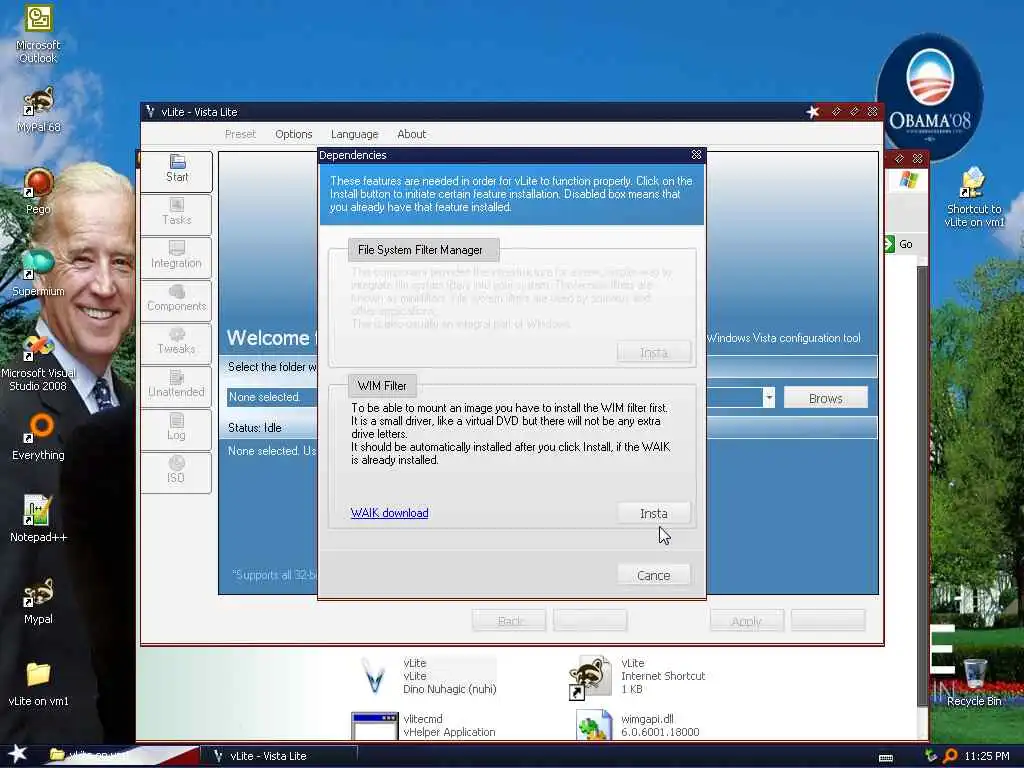Click 'Status: Idle' text
The image size is (1024, 768).
pos(255,428)
